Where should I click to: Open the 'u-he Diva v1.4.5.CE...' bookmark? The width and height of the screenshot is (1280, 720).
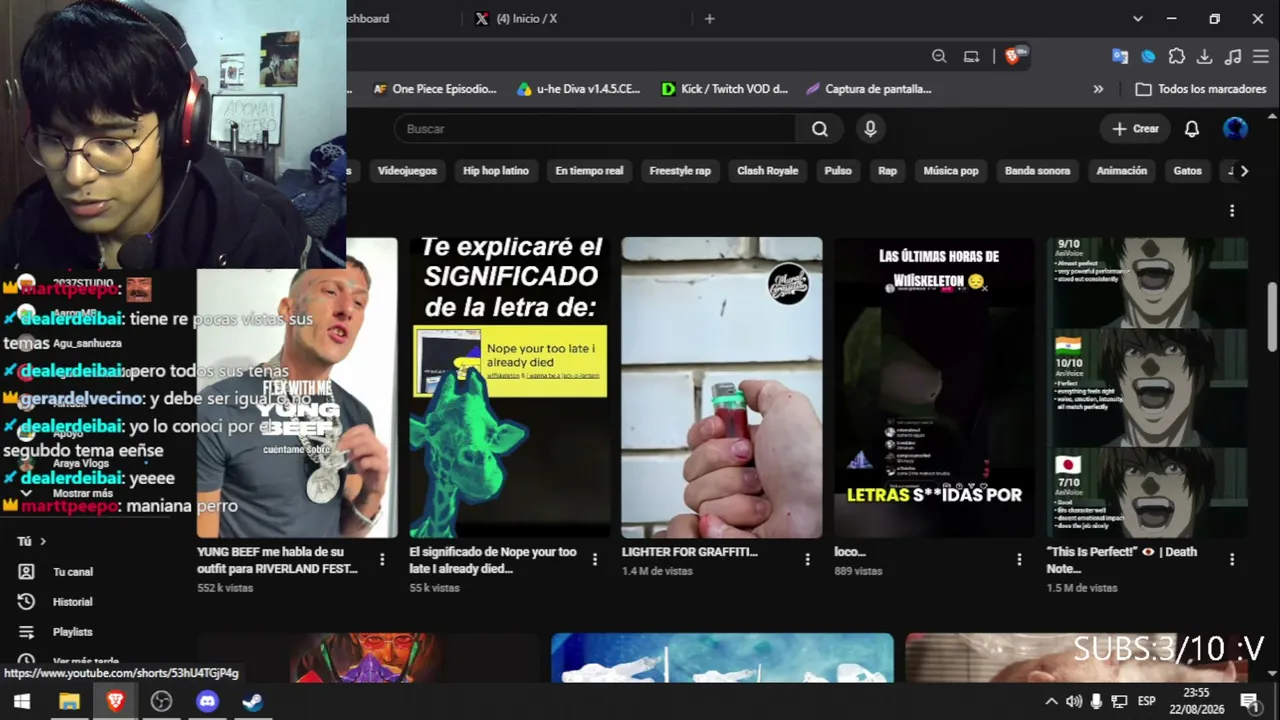click(579, 89)
